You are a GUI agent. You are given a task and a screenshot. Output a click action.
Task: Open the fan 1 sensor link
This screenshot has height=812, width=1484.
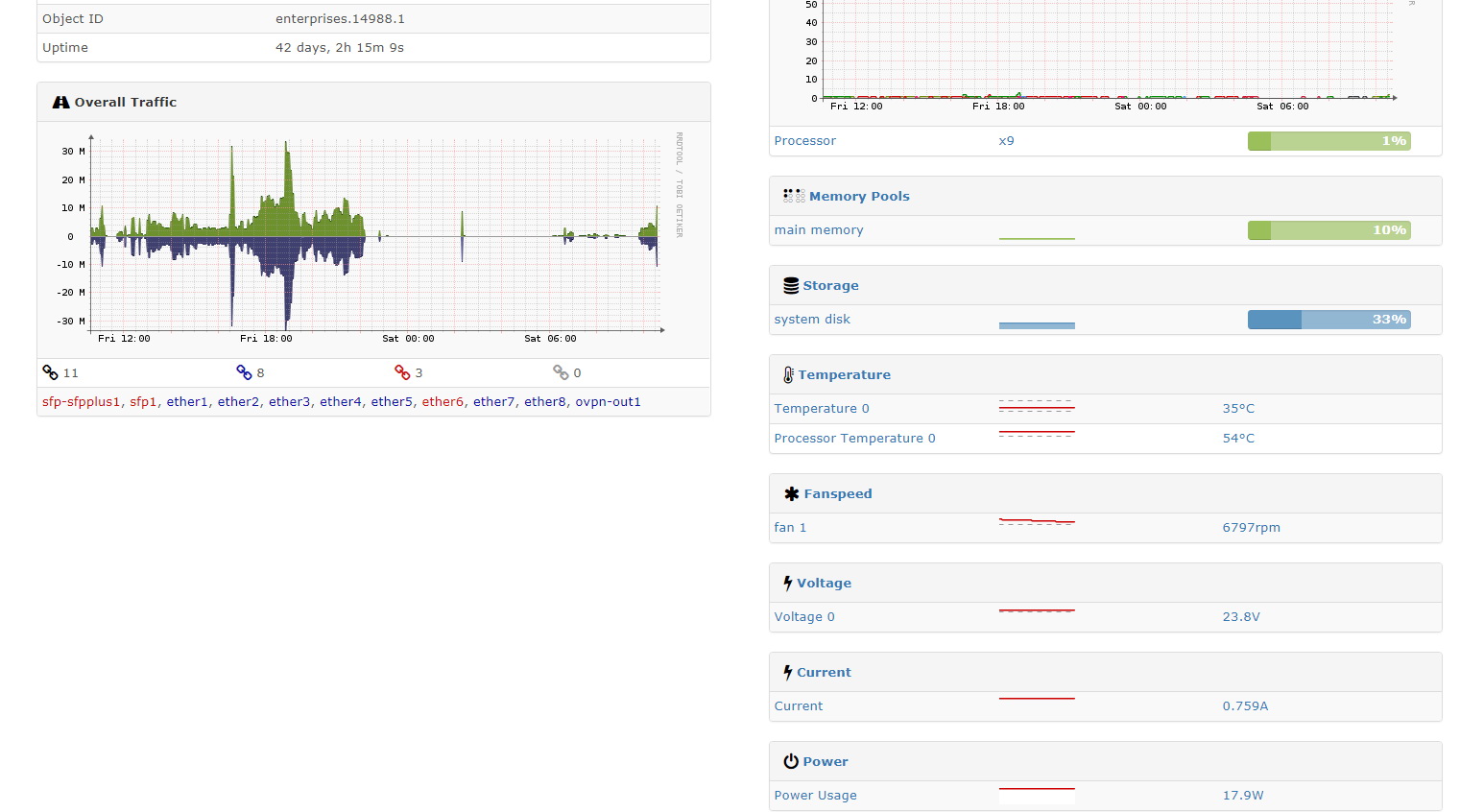coord(790,527)
